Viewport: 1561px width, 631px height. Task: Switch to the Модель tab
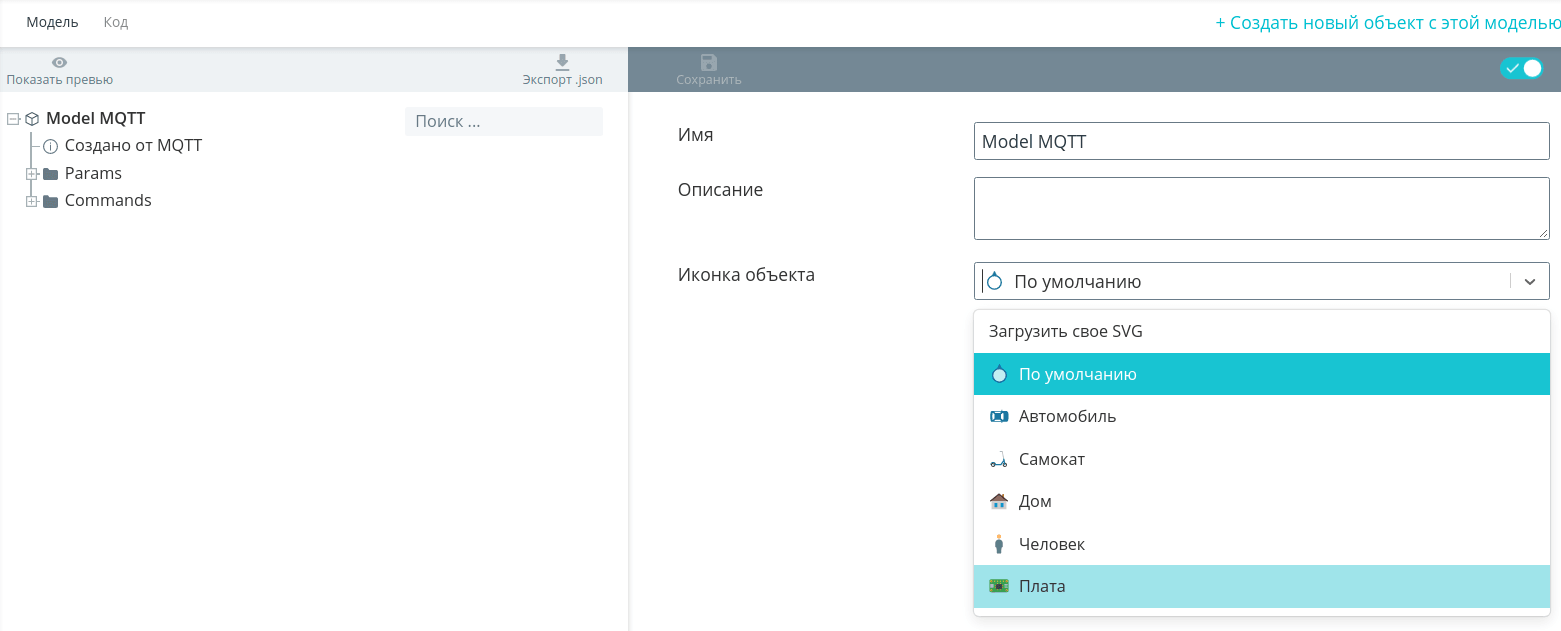coord(52,22)
